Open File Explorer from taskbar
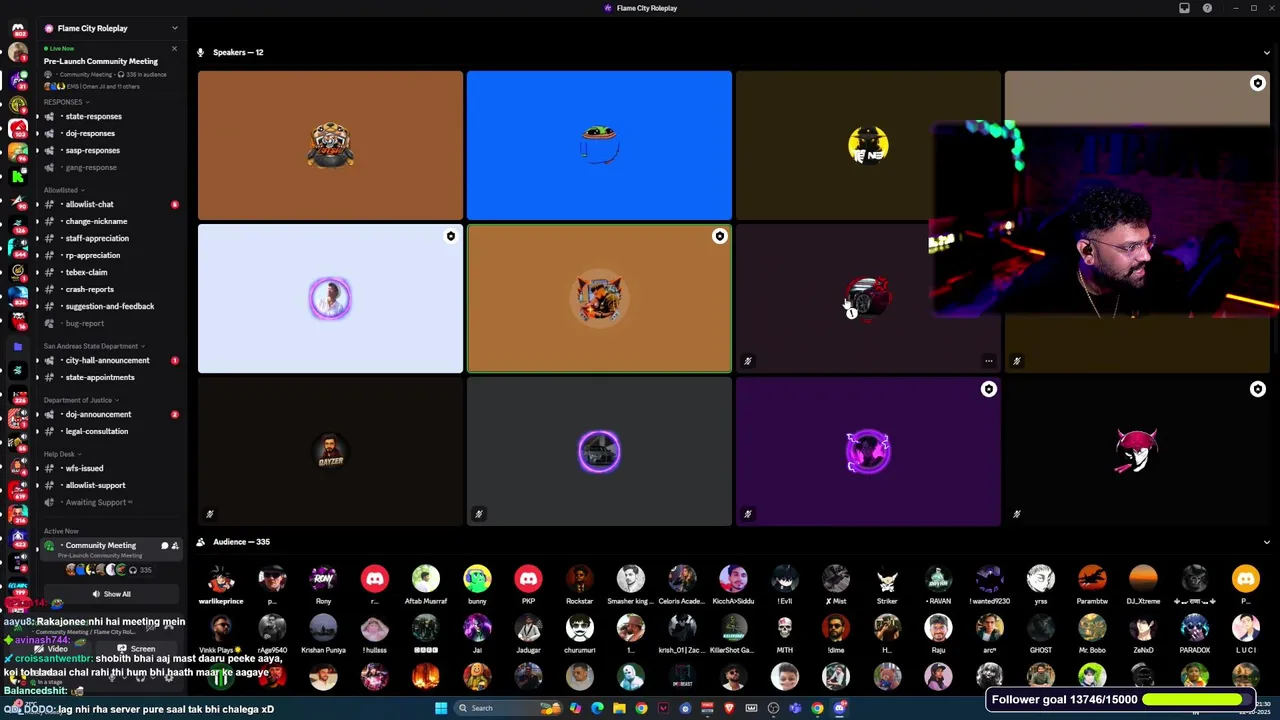 tap(619, 708)
